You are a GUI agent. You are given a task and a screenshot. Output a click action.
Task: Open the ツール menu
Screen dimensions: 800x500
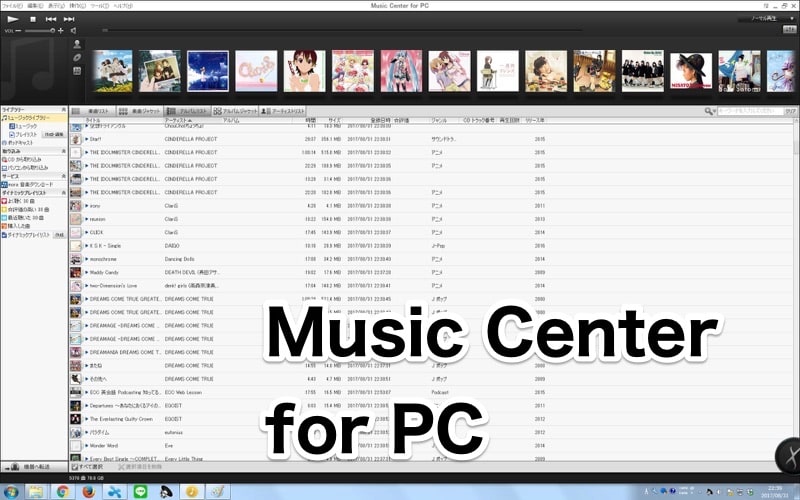98,5
